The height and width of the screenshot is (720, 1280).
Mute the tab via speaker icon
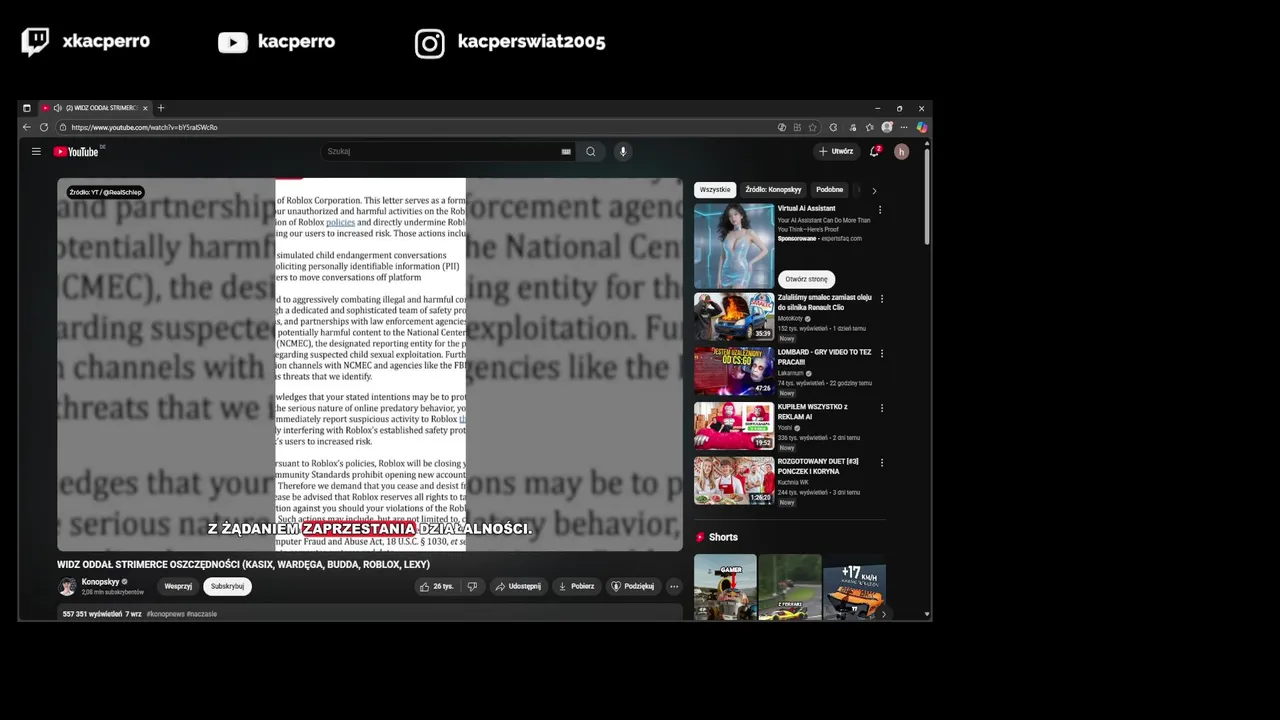click(57, 108)
